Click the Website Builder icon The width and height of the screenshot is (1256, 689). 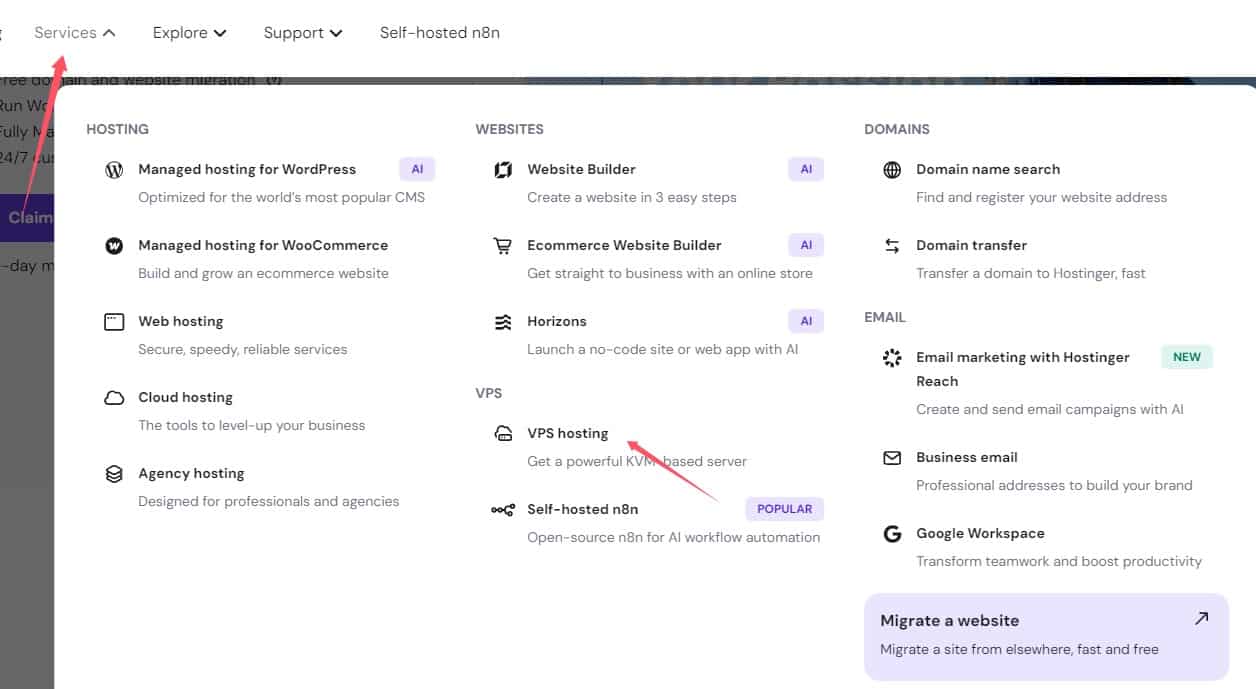point(503,170)
